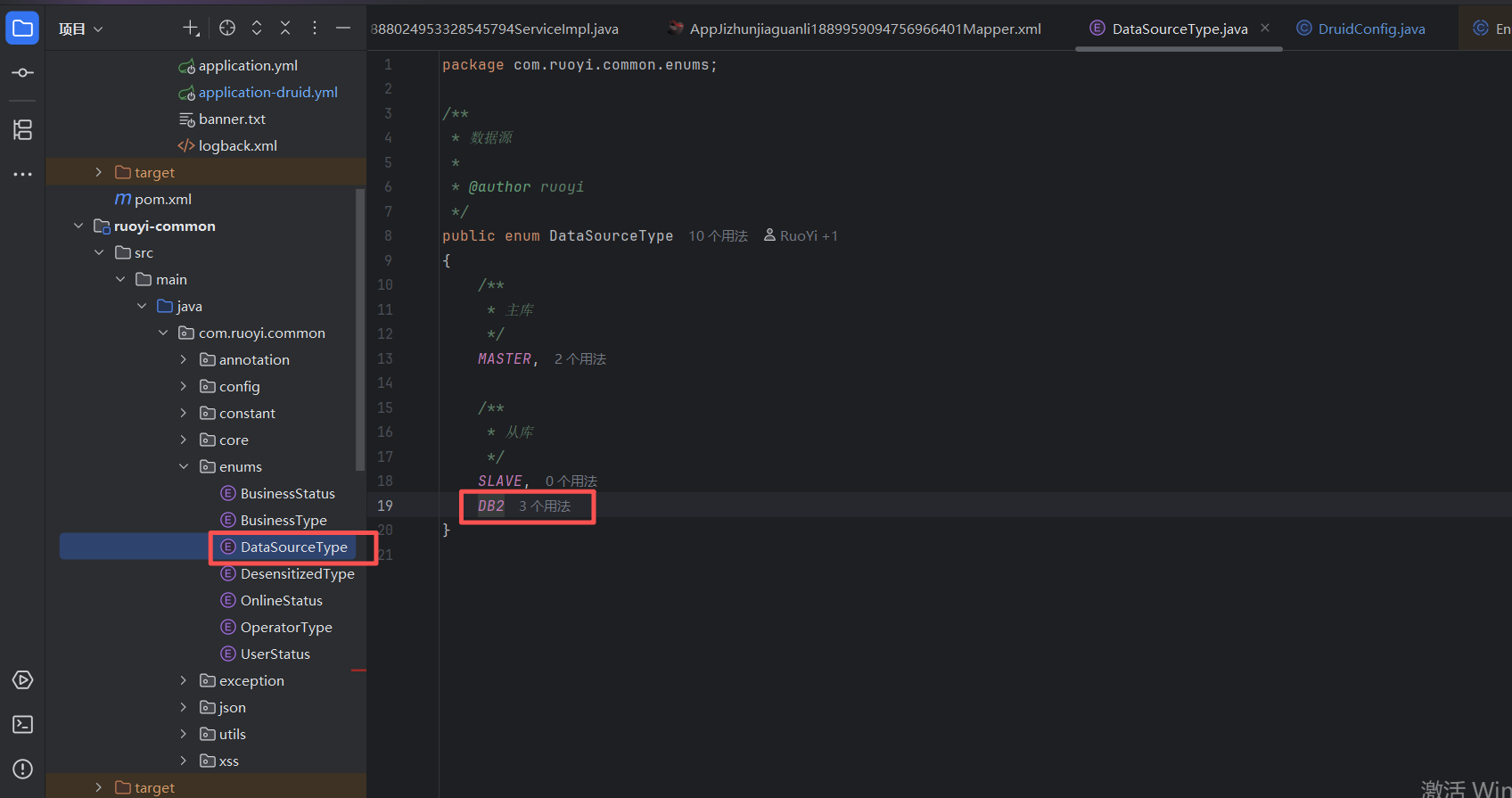Show more tool windows ellipsis icon

pos(22,174)
